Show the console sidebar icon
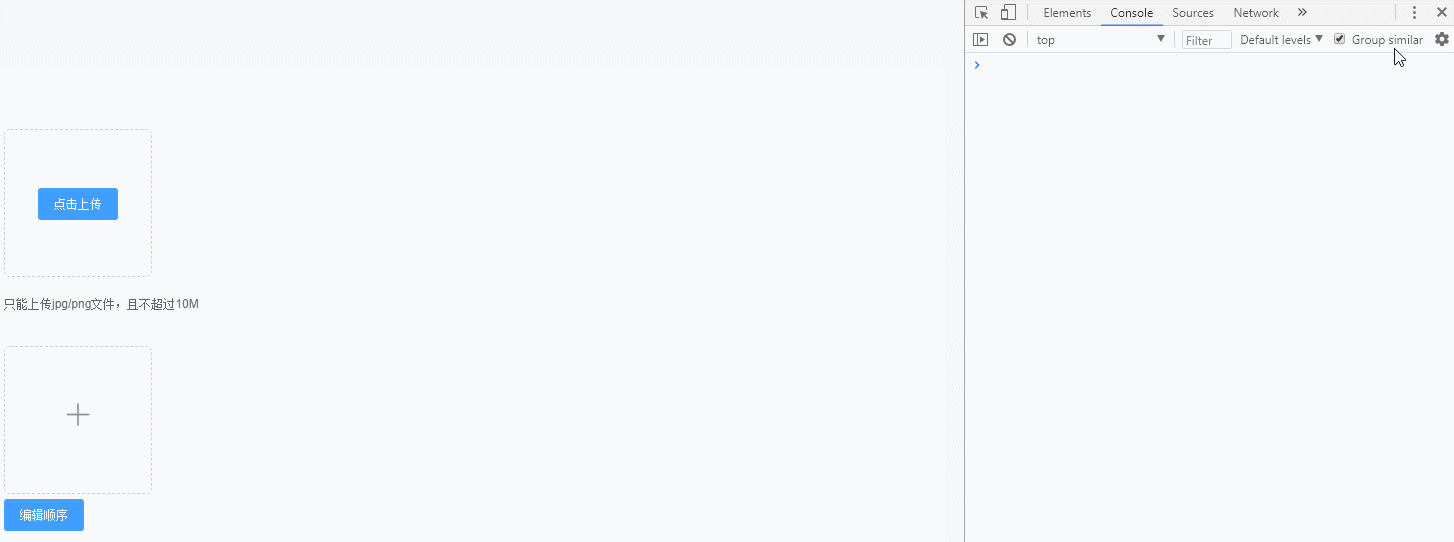The height and width of the screenshot is (542, 1454). pyautogui.click(x=981, y=40)
